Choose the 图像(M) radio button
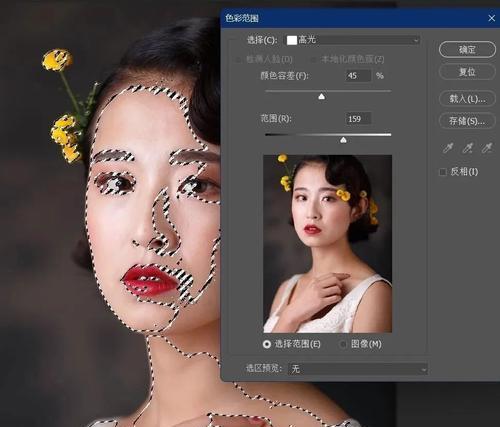This screenshot has height=427, width=500. [x=342, y=344]
